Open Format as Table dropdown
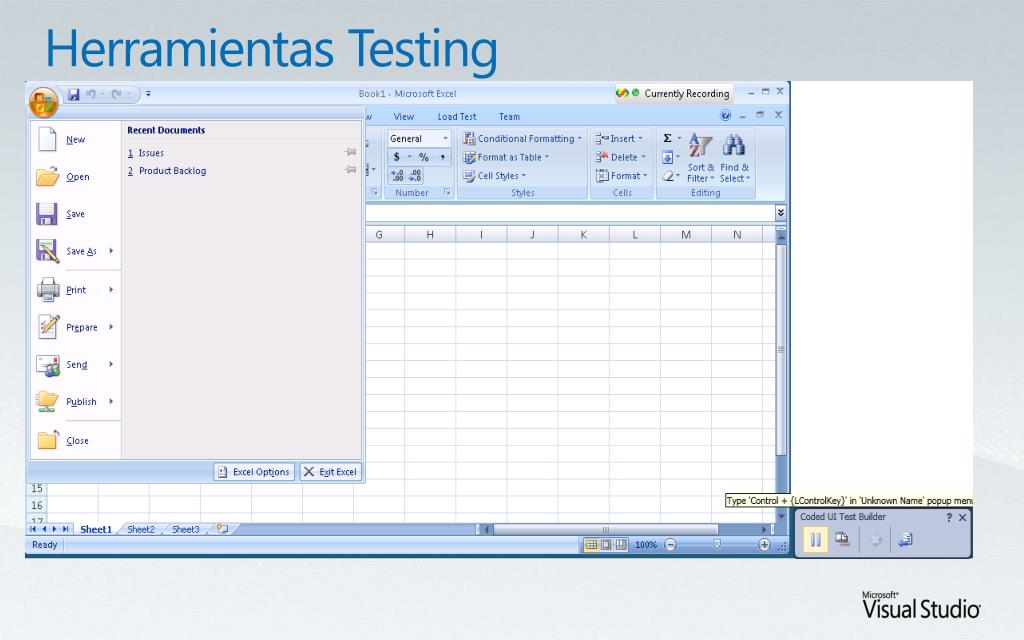The width and height of the screenshot is (1024, 640). 505,157
